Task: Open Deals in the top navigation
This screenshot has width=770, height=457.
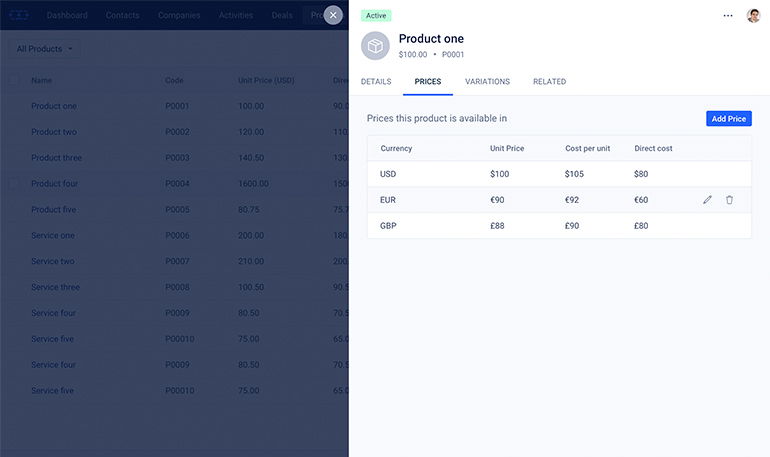Action: 282,15
